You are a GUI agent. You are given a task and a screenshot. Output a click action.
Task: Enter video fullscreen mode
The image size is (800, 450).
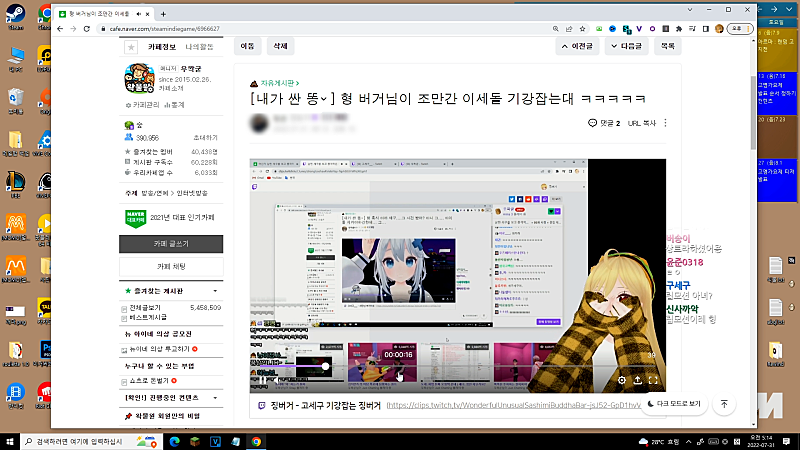click(653, 380)
